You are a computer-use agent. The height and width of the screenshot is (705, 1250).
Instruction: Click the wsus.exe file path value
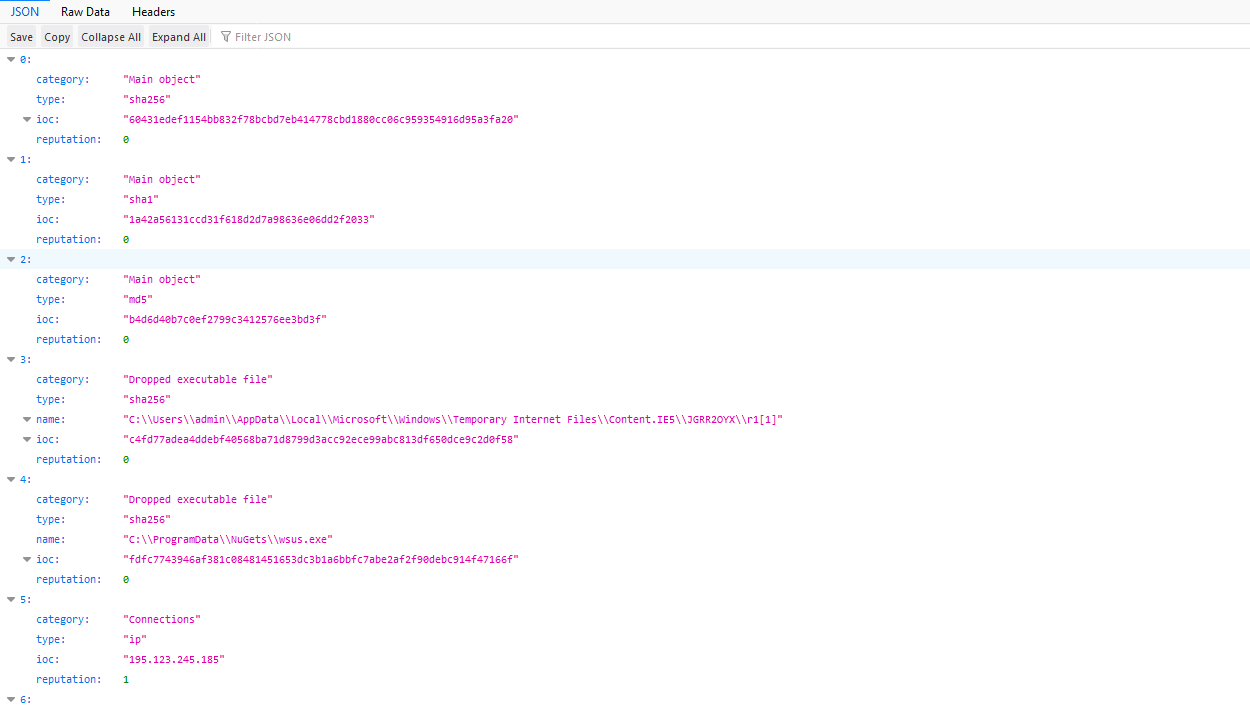(x=227, y=540)
